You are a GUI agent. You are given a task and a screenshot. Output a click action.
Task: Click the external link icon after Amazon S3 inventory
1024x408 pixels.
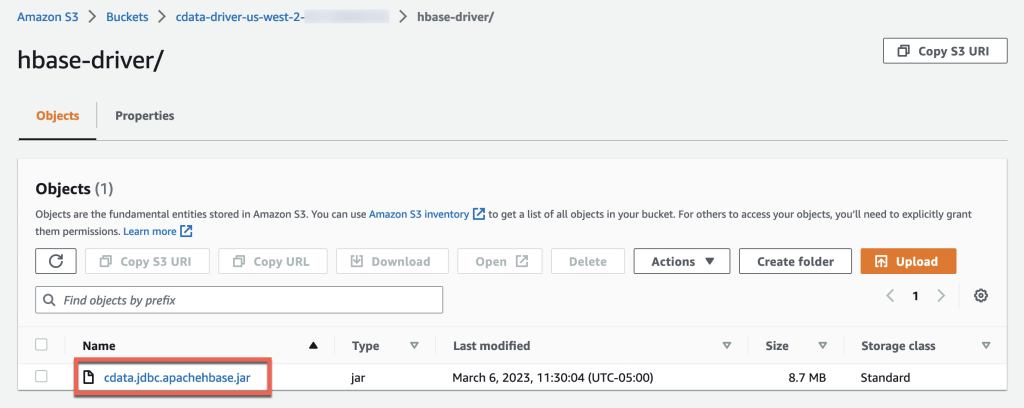coord(479,214)
